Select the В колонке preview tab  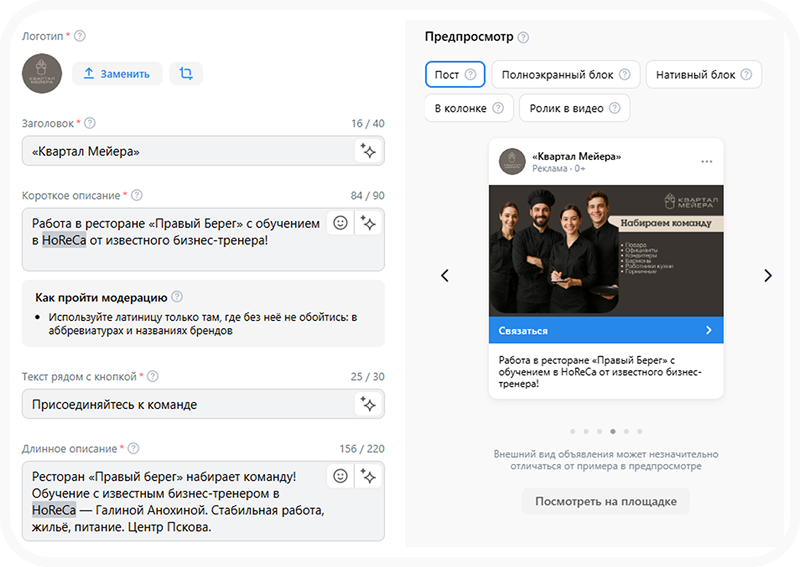click(469, 108)
